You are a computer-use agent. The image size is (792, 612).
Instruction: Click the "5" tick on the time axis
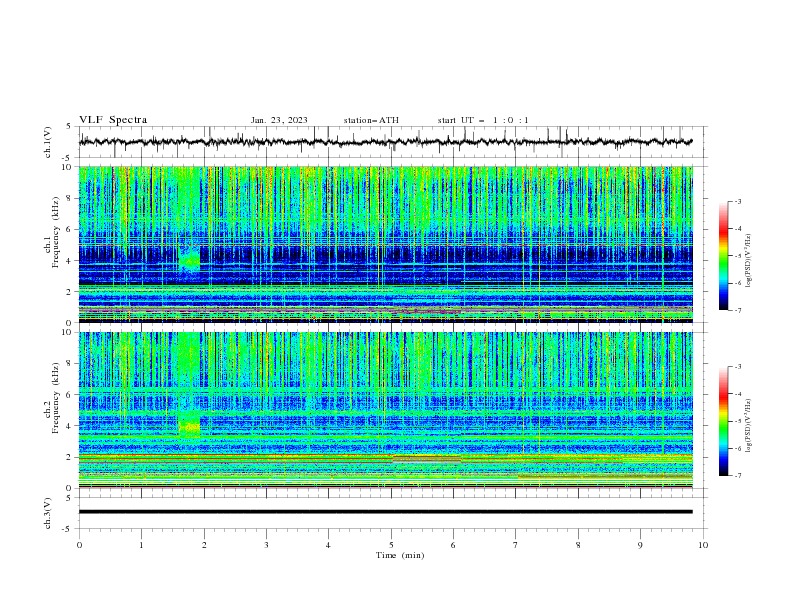tap(391, 545)
